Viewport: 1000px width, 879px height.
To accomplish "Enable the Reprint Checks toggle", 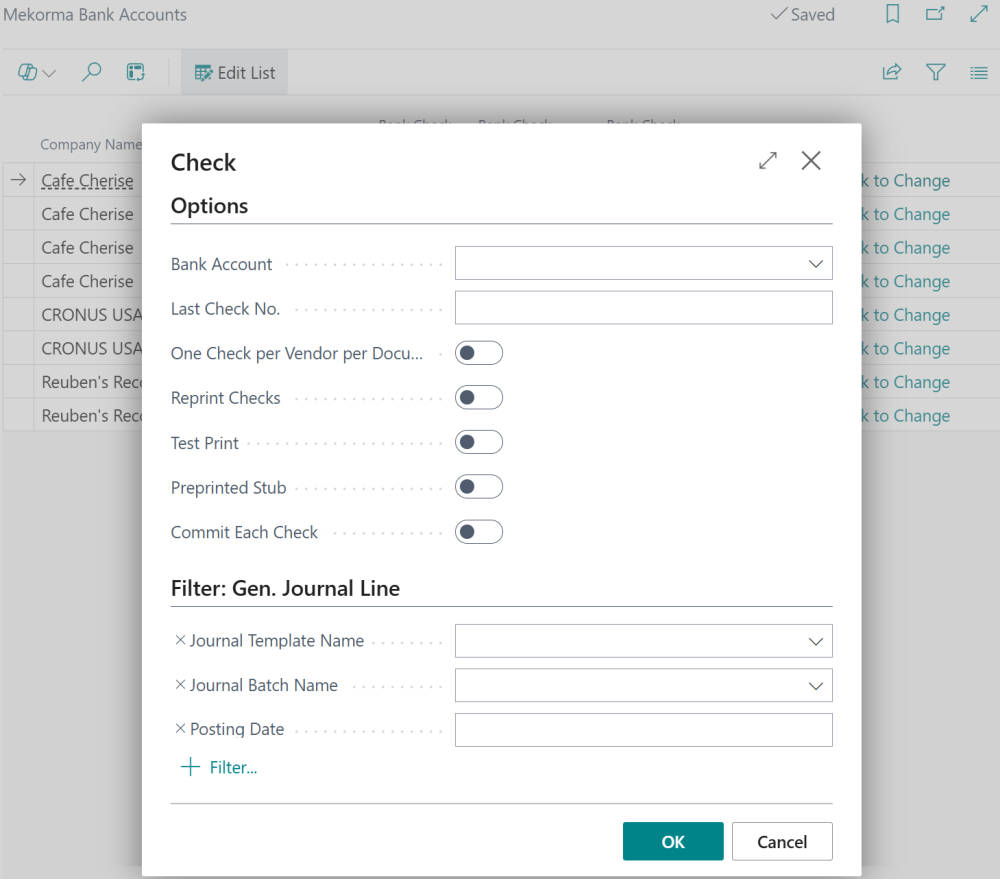I will [x=478, y=397].
